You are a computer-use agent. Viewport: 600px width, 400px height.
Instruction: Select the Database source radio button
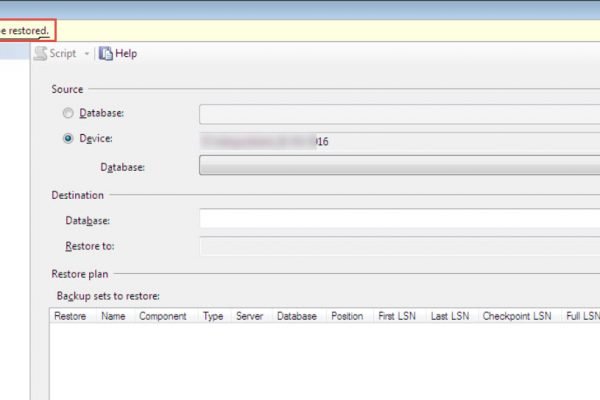(68, 113)
